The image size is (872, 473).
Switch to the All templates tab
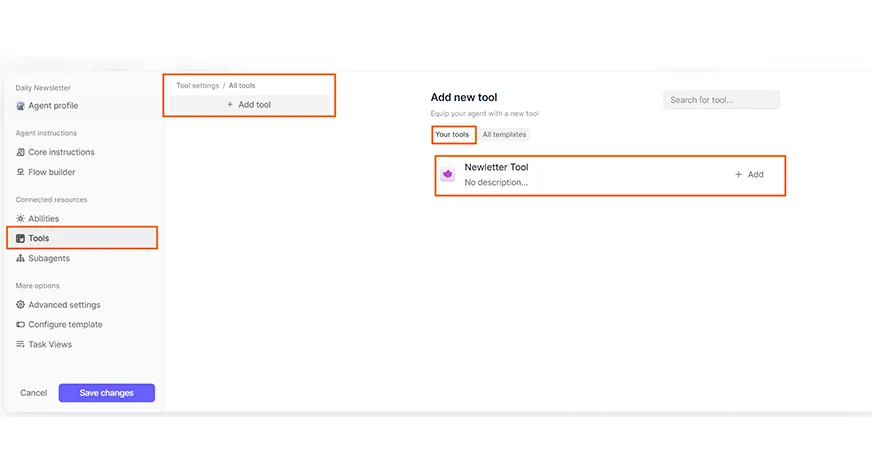504,134
